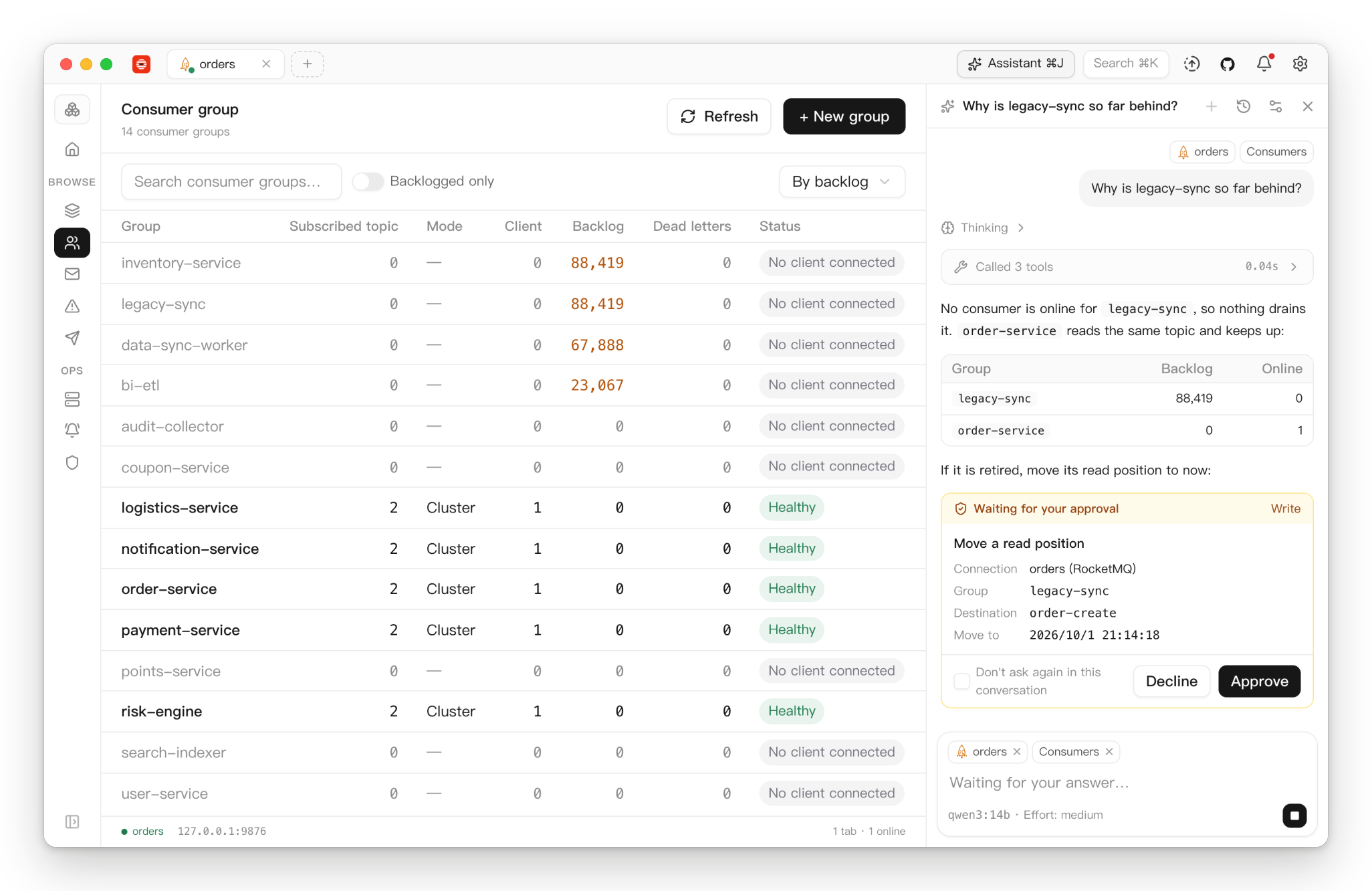1372x891 pixels.
Task: Close the assistant panel
Action: pyautogui.click(x=1308, y=106)
